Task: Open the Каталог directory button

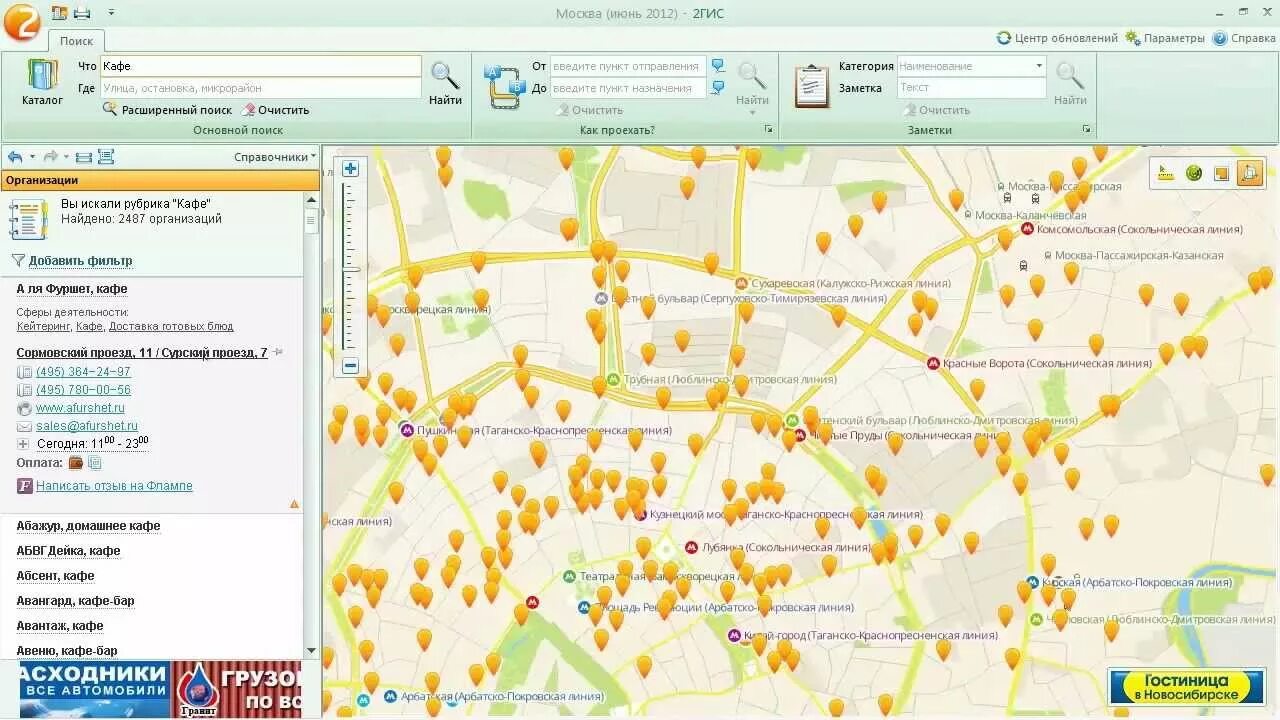Action: pos(42,83)
